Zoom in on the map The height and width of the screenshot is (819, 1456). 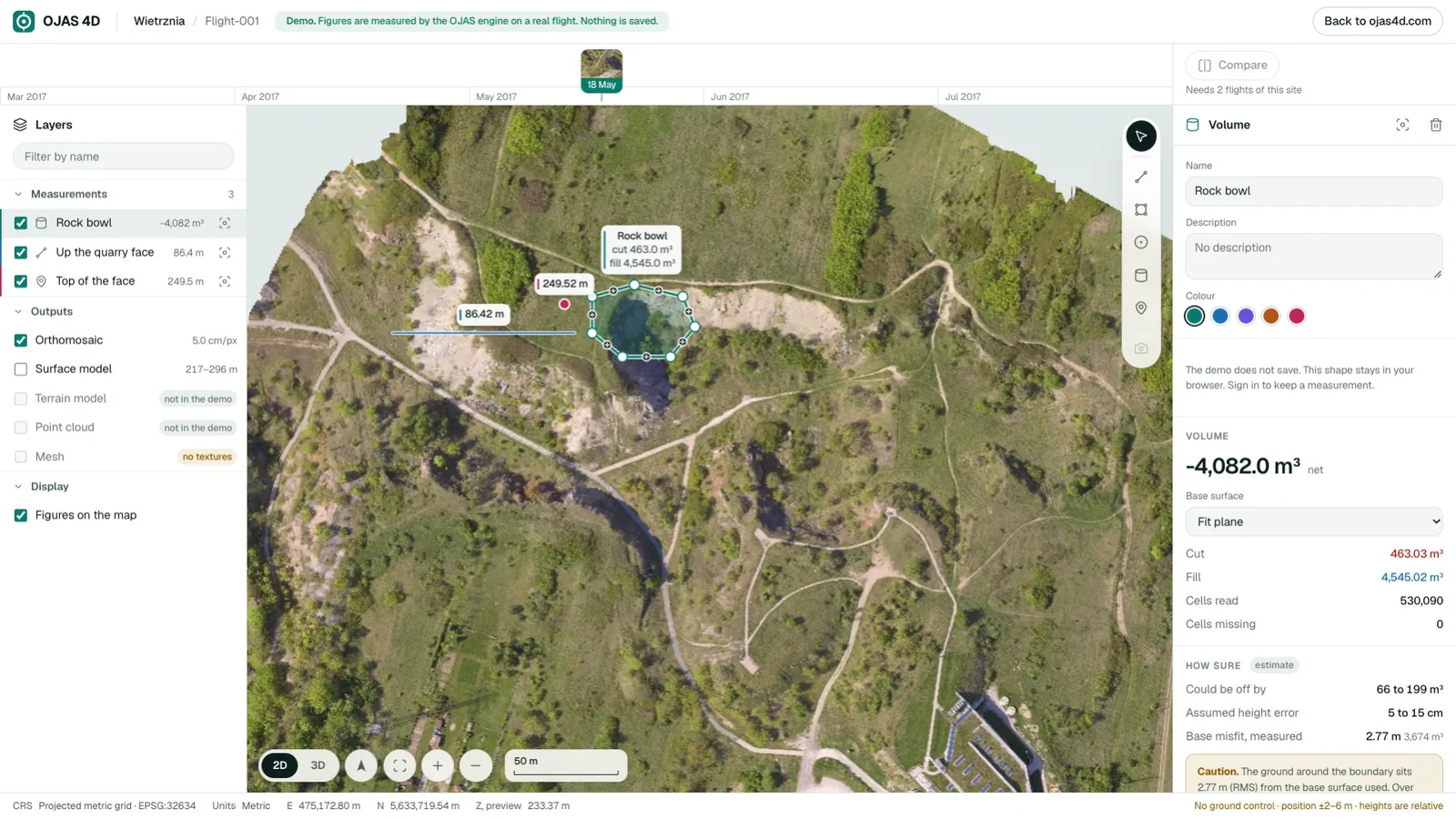pyautogui.click(x=438, y=766)
